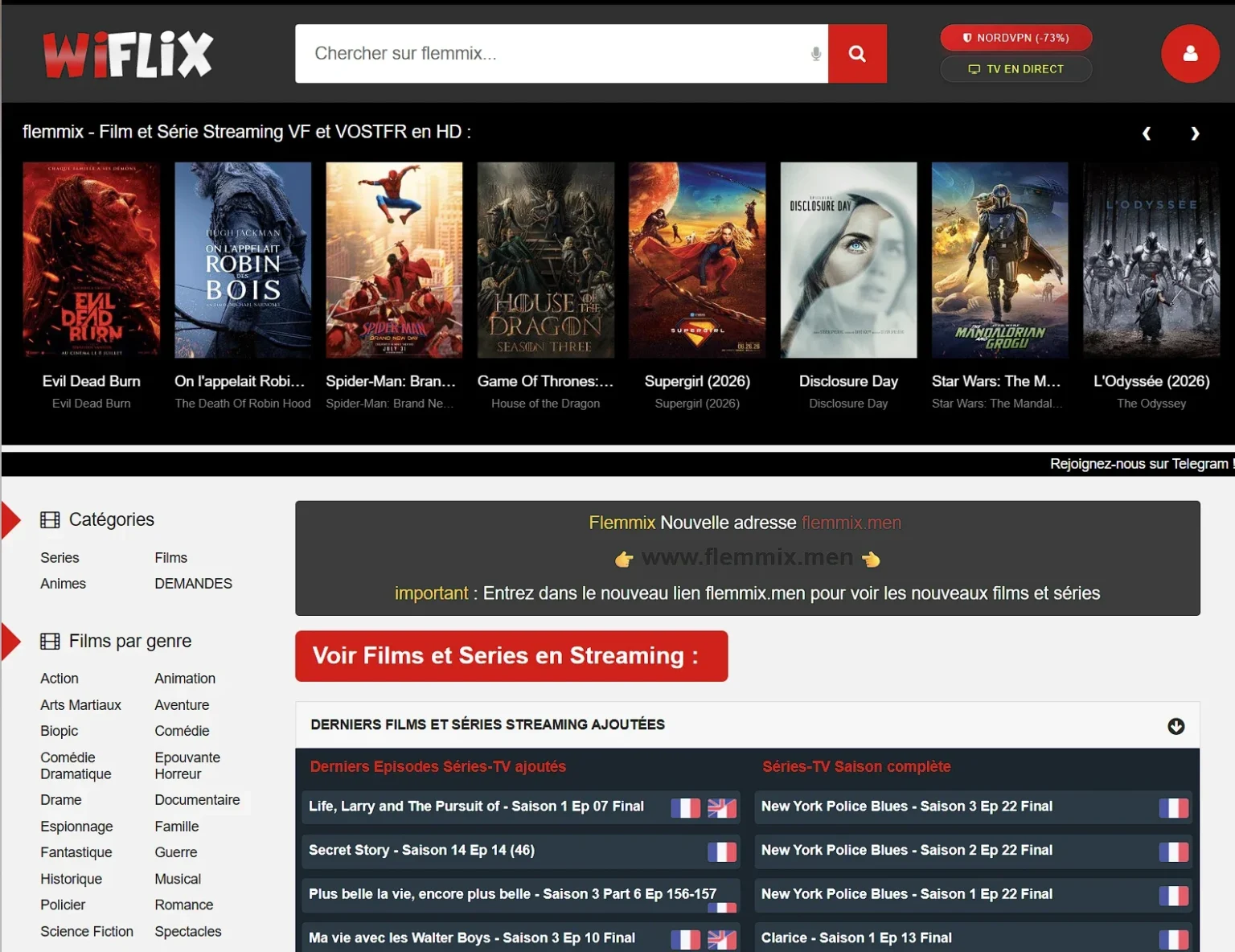
Task: Select the Musical genre
Action: tap(178, 880)
